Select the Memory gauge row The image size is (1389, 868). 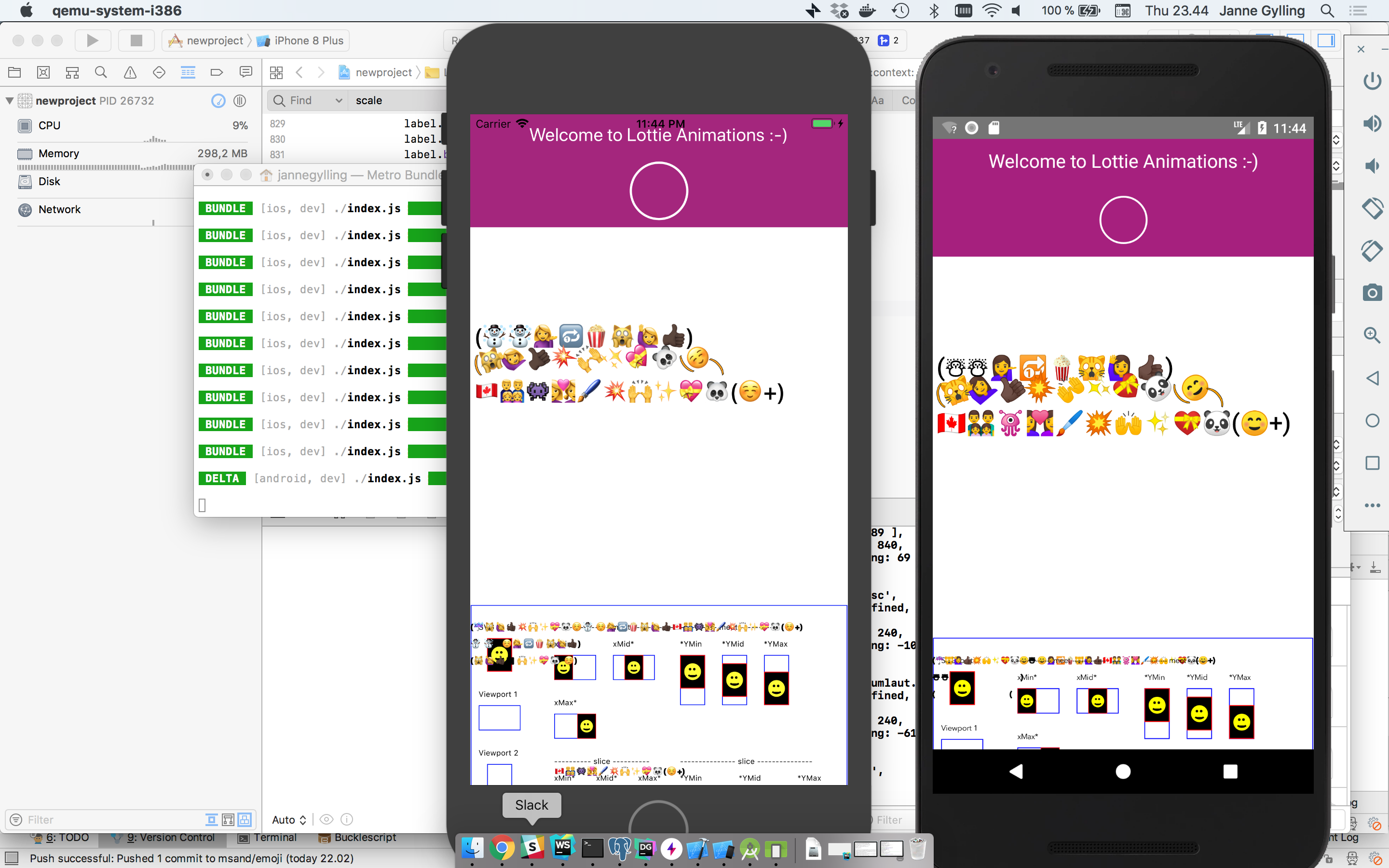[133, 154]
